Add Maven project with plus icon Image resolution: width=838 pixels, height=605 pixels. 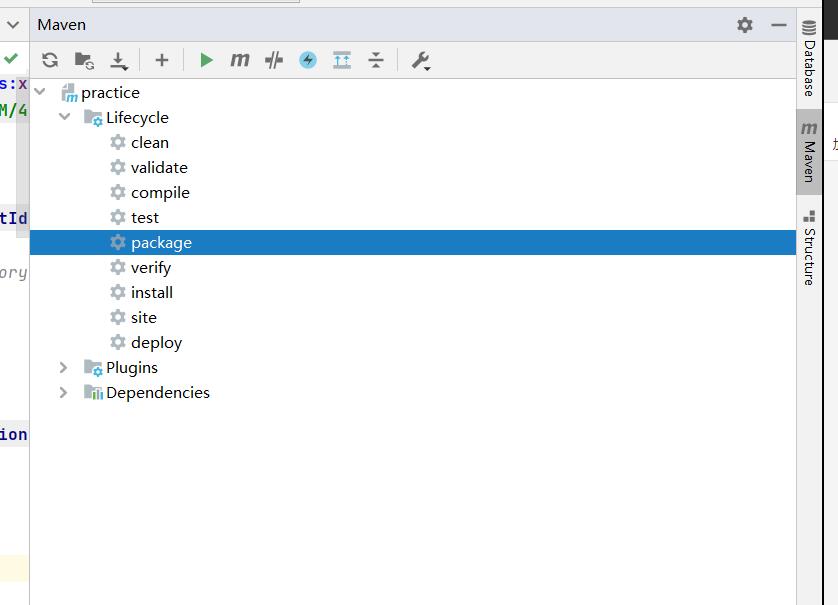(161, 60)
